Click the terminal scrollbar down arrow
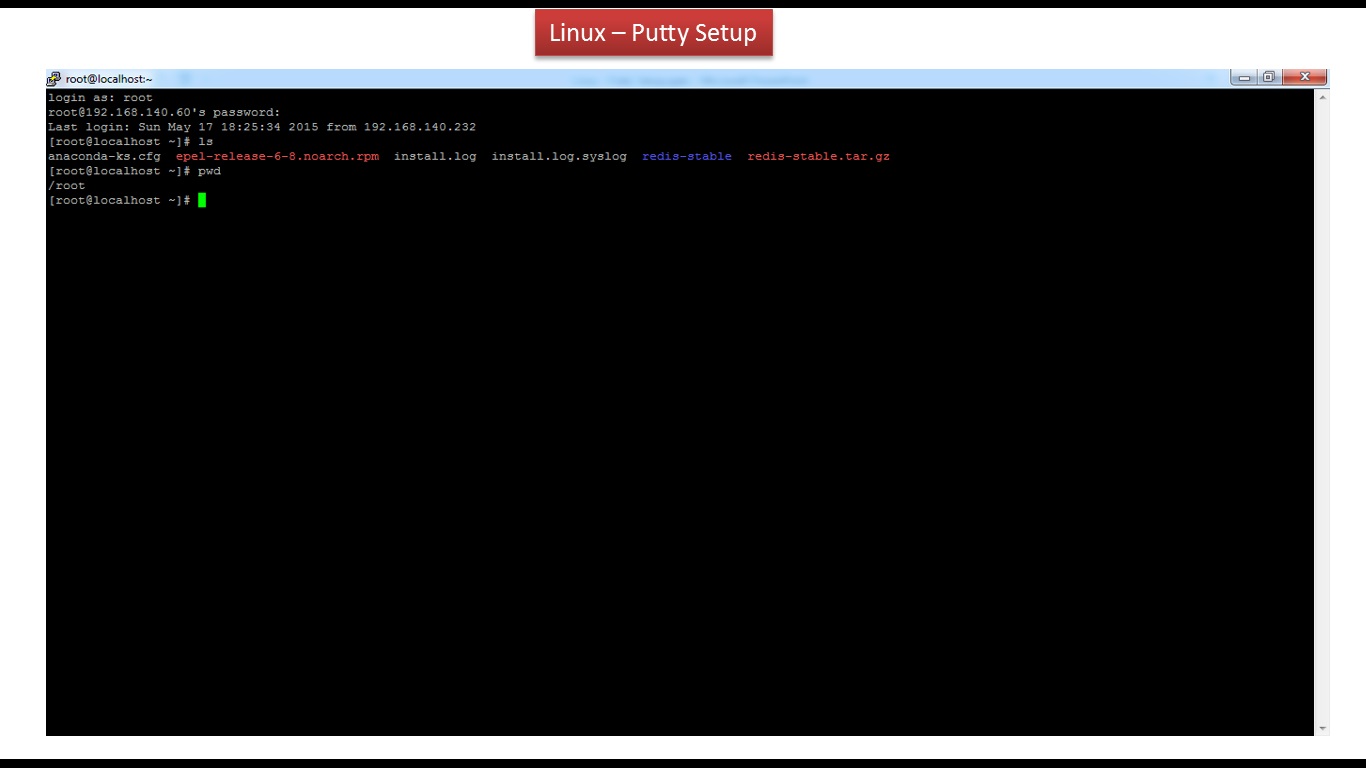 1323,729
